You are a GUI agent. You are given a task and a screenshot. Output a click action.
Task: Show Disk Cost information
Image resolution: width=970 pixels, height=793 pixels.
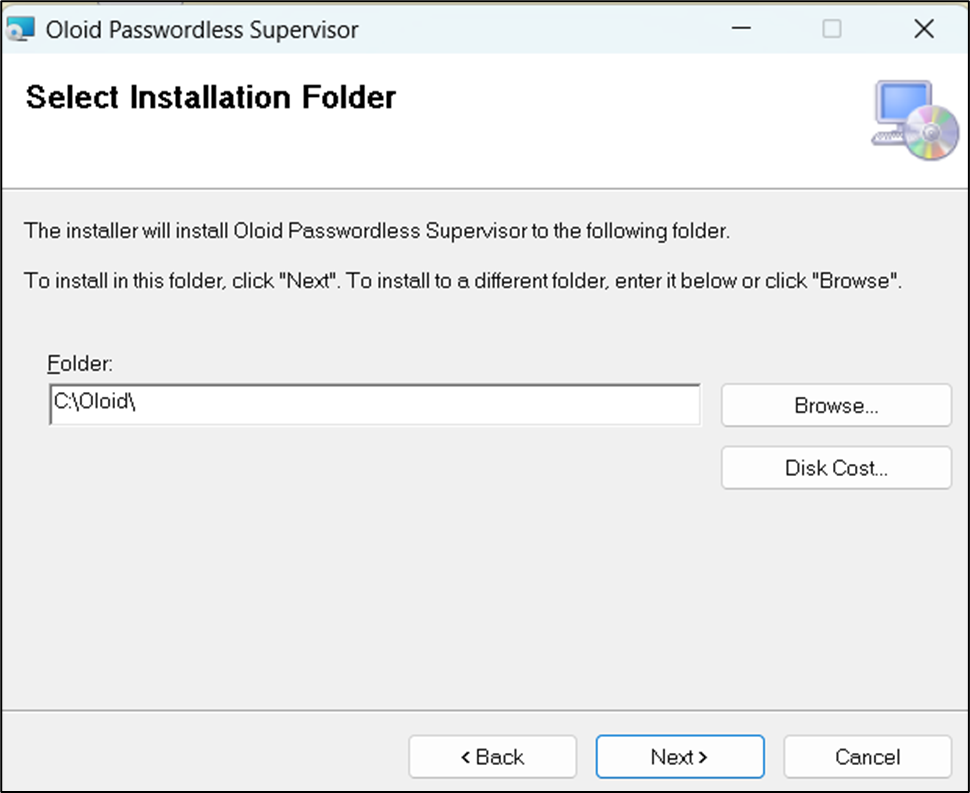pos(836,468)
